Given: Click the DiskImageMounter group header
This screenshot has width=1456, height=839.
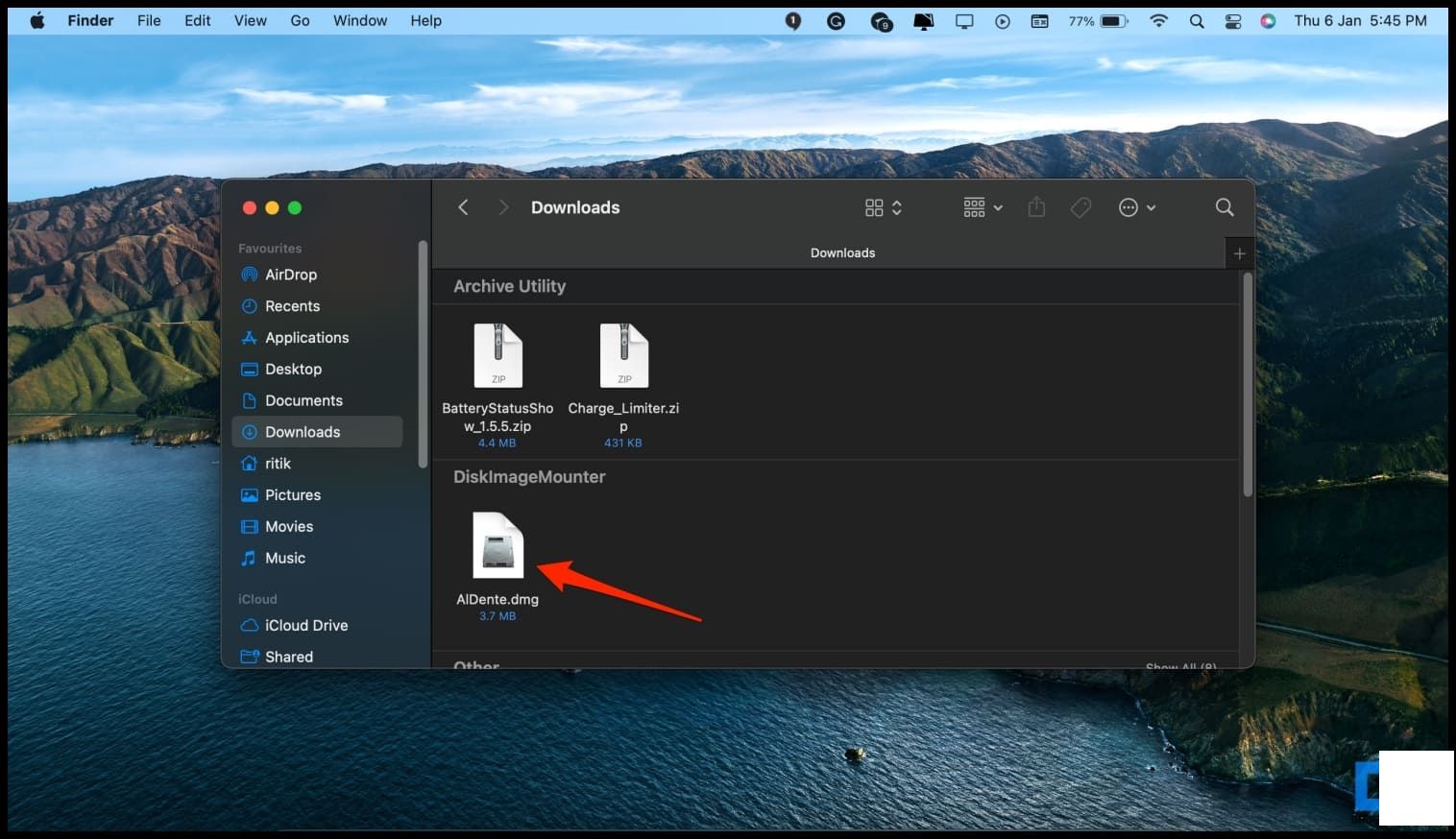Looking at the screenshot, I should tap(529, 477).
